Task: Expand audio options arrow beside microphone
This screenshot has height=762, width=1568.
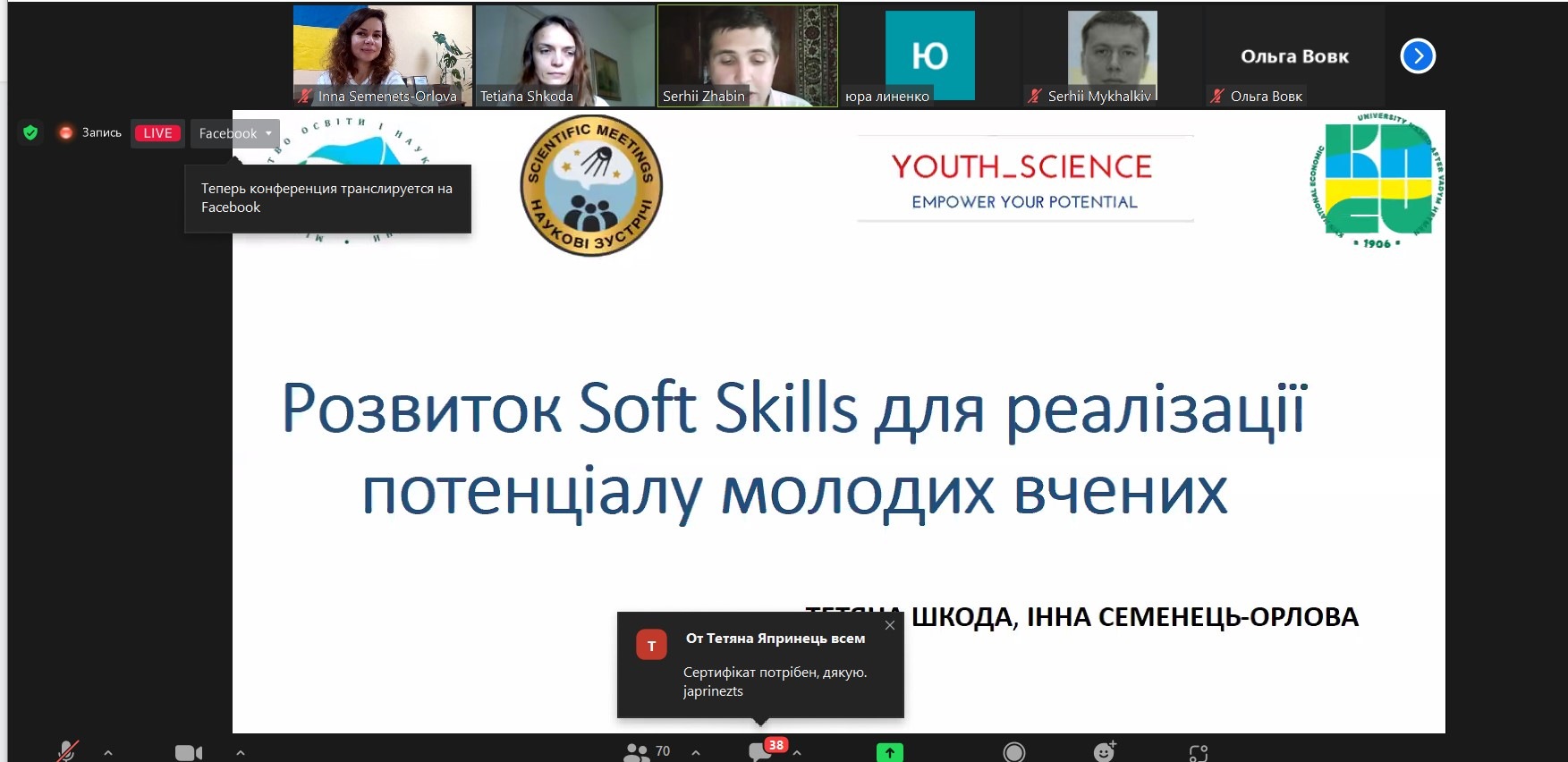Action: (108, 753)
